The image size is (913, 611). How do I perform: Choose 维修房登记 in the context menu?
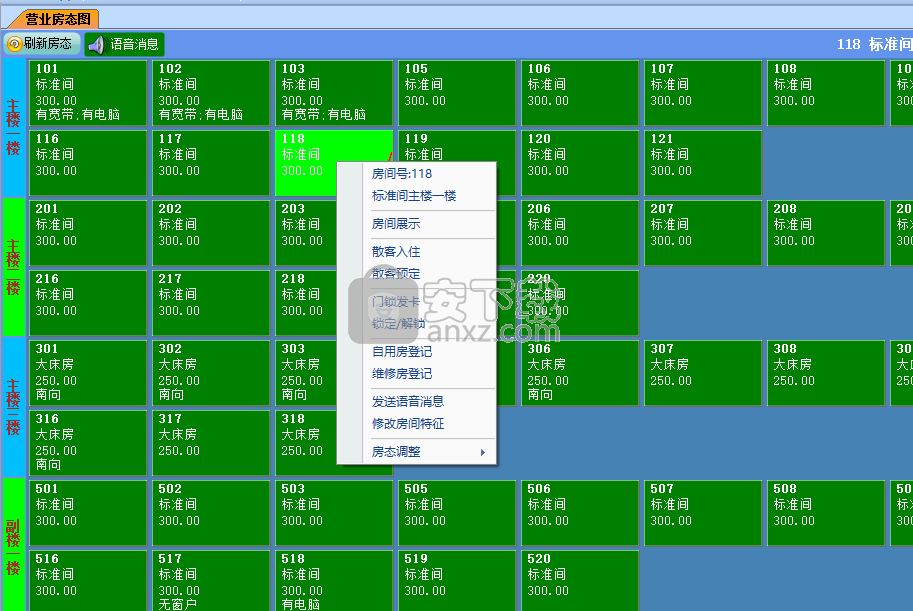click(402, 374)
